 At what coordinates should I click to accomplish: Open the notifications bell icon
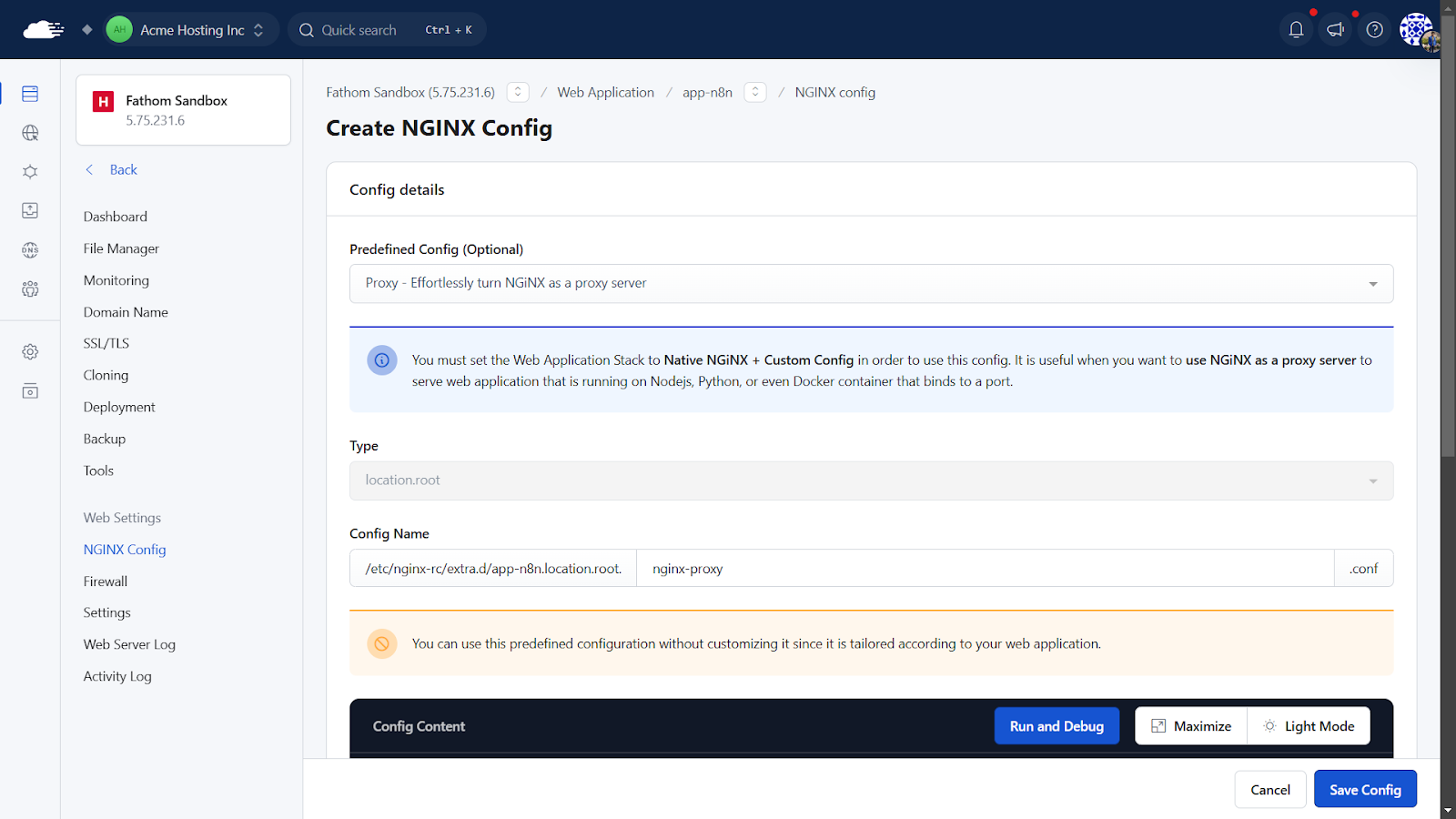1296,30
